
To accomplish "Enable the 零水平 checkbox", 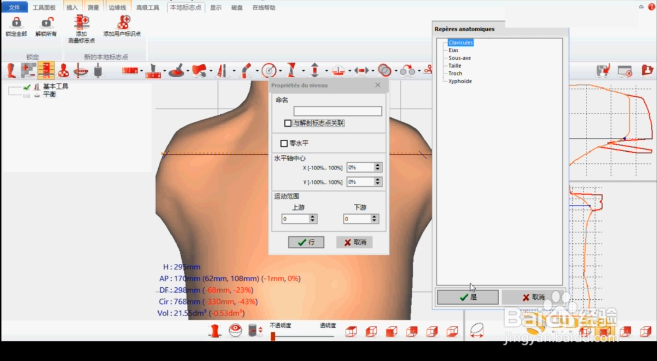I will click(x=284, y=143).
